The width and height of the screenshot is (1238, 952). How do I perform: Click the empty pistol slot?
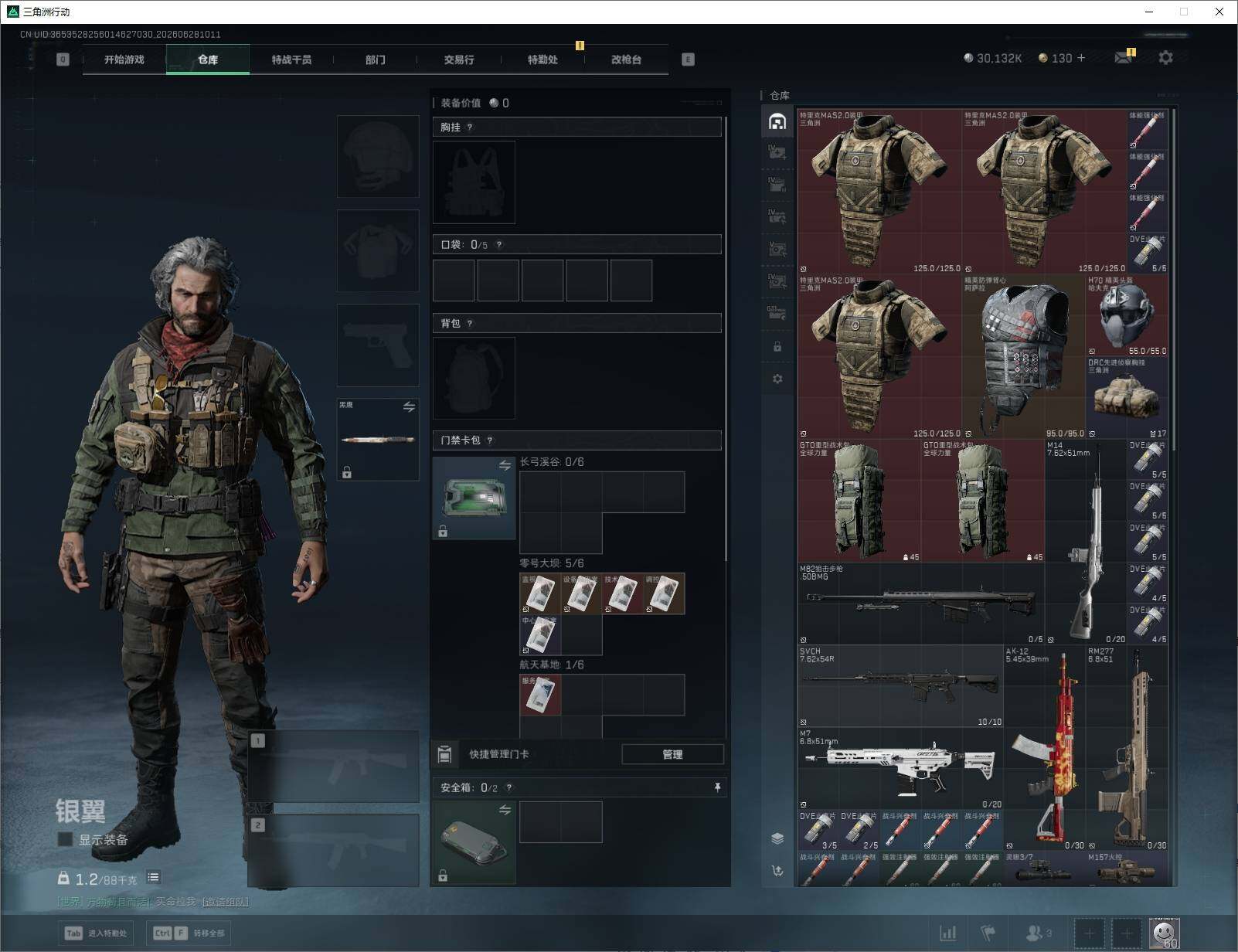[x=378, y=345]
